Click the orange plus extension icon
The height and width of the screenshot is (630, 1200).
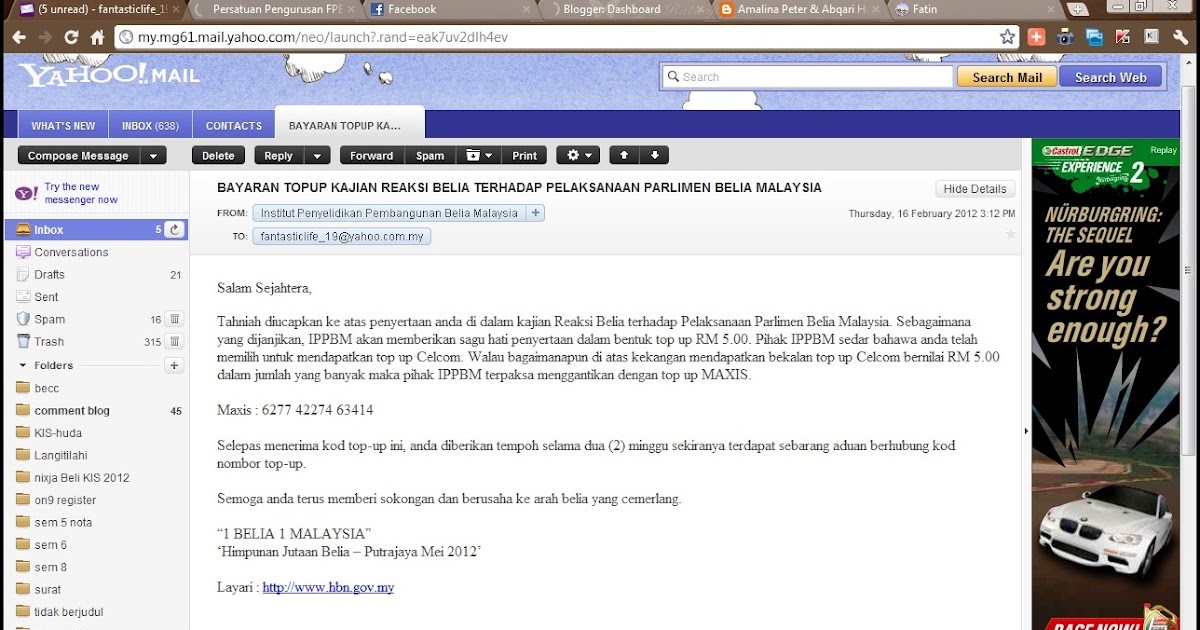point(1036,37)
